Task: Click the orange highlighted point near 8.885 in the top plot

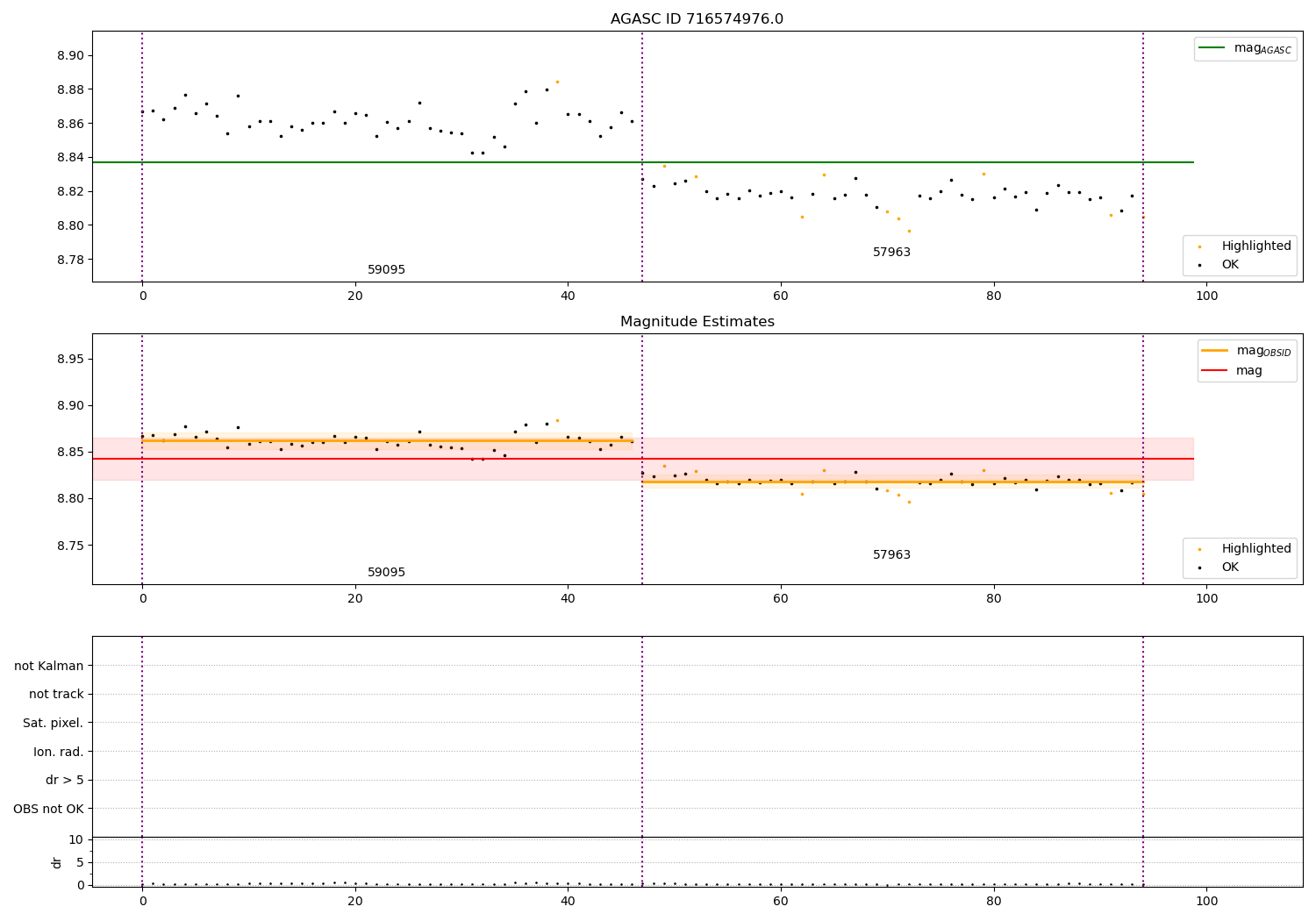Action: tap(557, 82)
